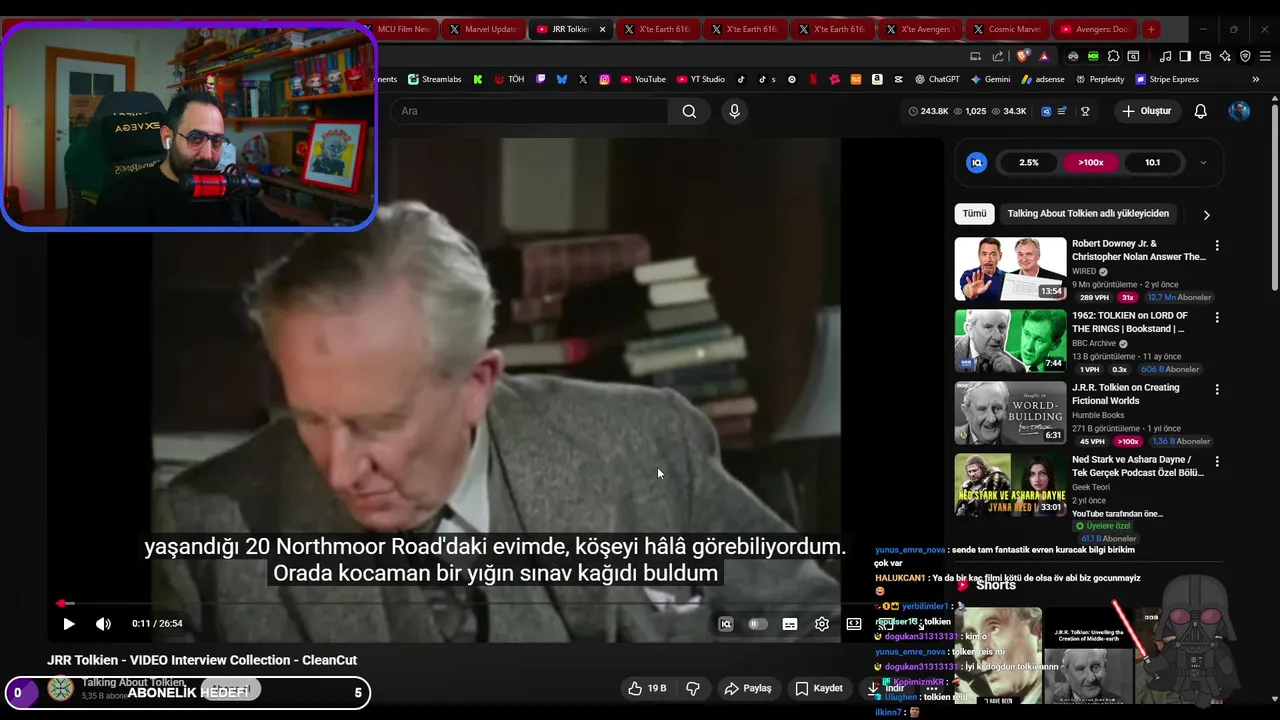Focus the Ara search field
Image resolution: width=1280 pixels, height=720 pixels.
pos(530,111)
